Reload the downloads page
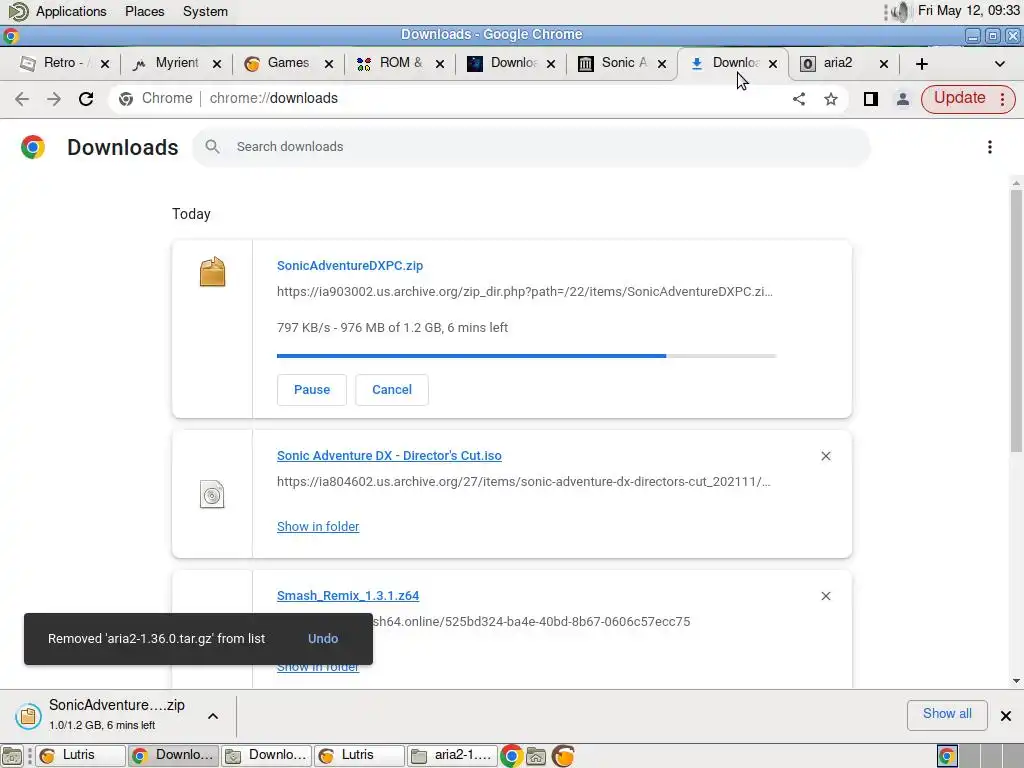 [x=86, y=99]
